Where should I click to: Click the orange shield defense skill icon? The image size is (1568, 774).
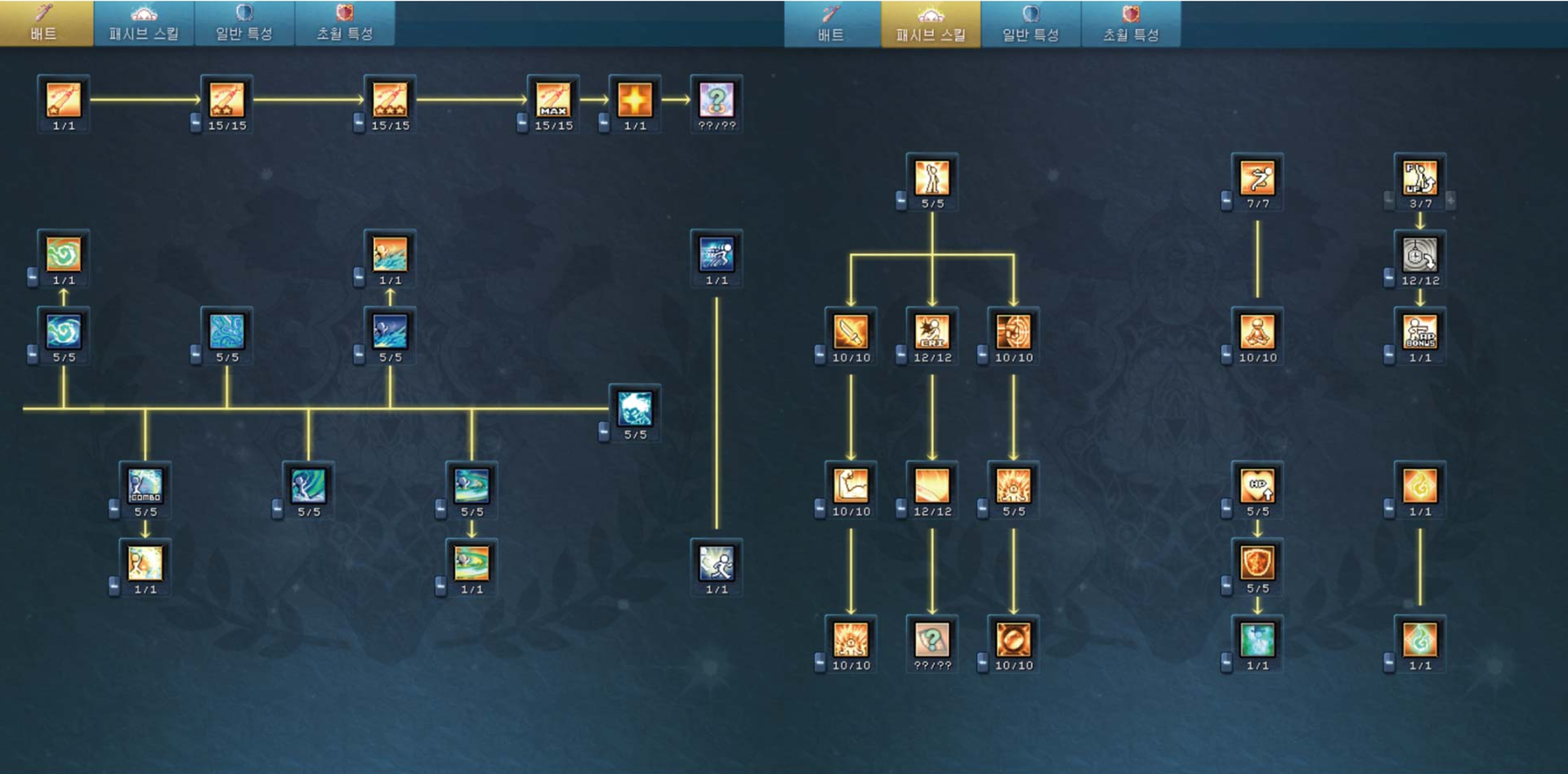point(1258,563)
